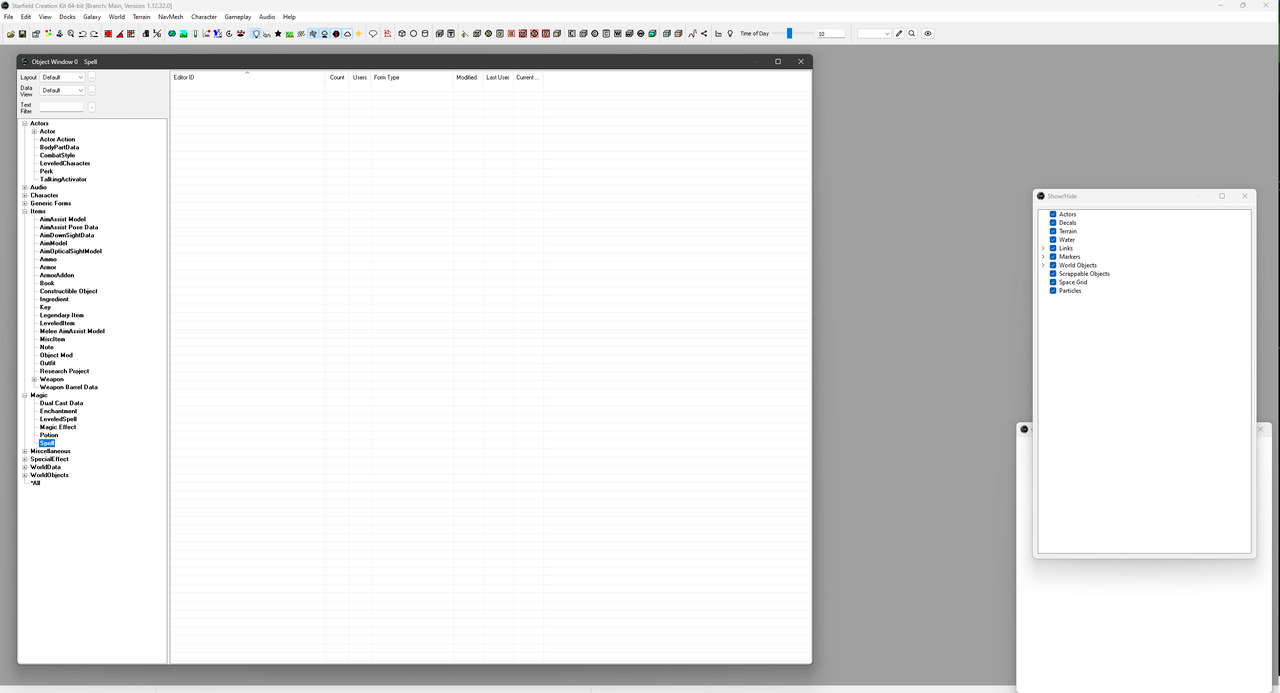
Task: Click the small button beside Text Filter
Action: click(92, 107)
